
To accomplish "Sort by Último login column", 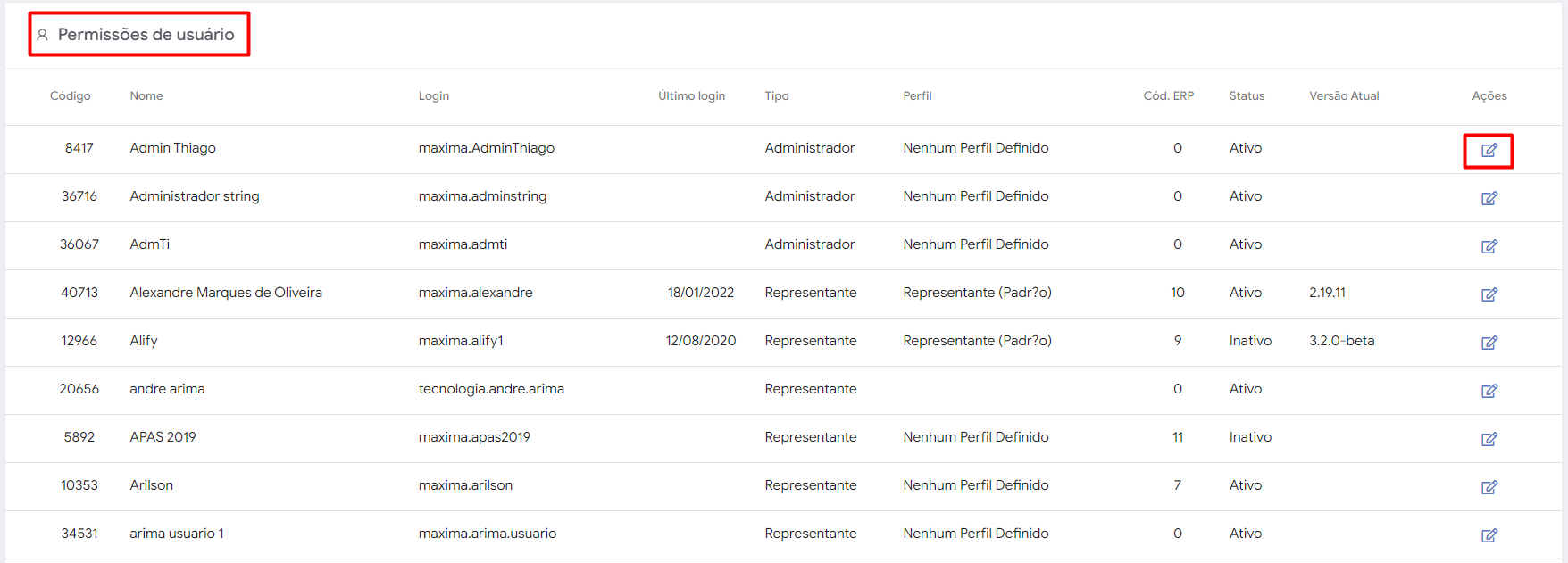I will coord(691,95).
